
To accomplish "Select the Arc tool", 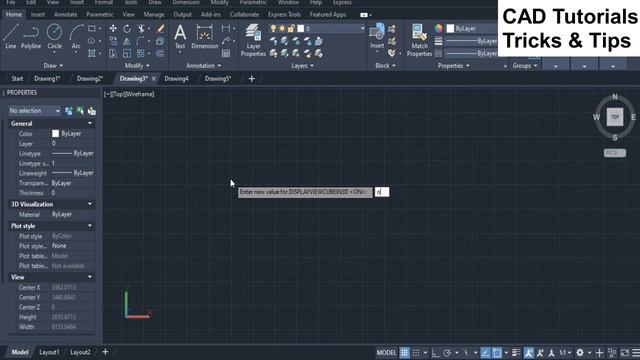I will click(x=76, y=36).
